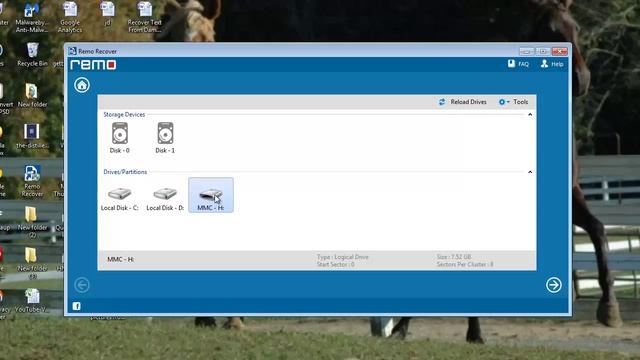The image size is (640, 360).
Task: Open Help in Remo Recover
Action: pyautogui.click(x=552, y=64)
